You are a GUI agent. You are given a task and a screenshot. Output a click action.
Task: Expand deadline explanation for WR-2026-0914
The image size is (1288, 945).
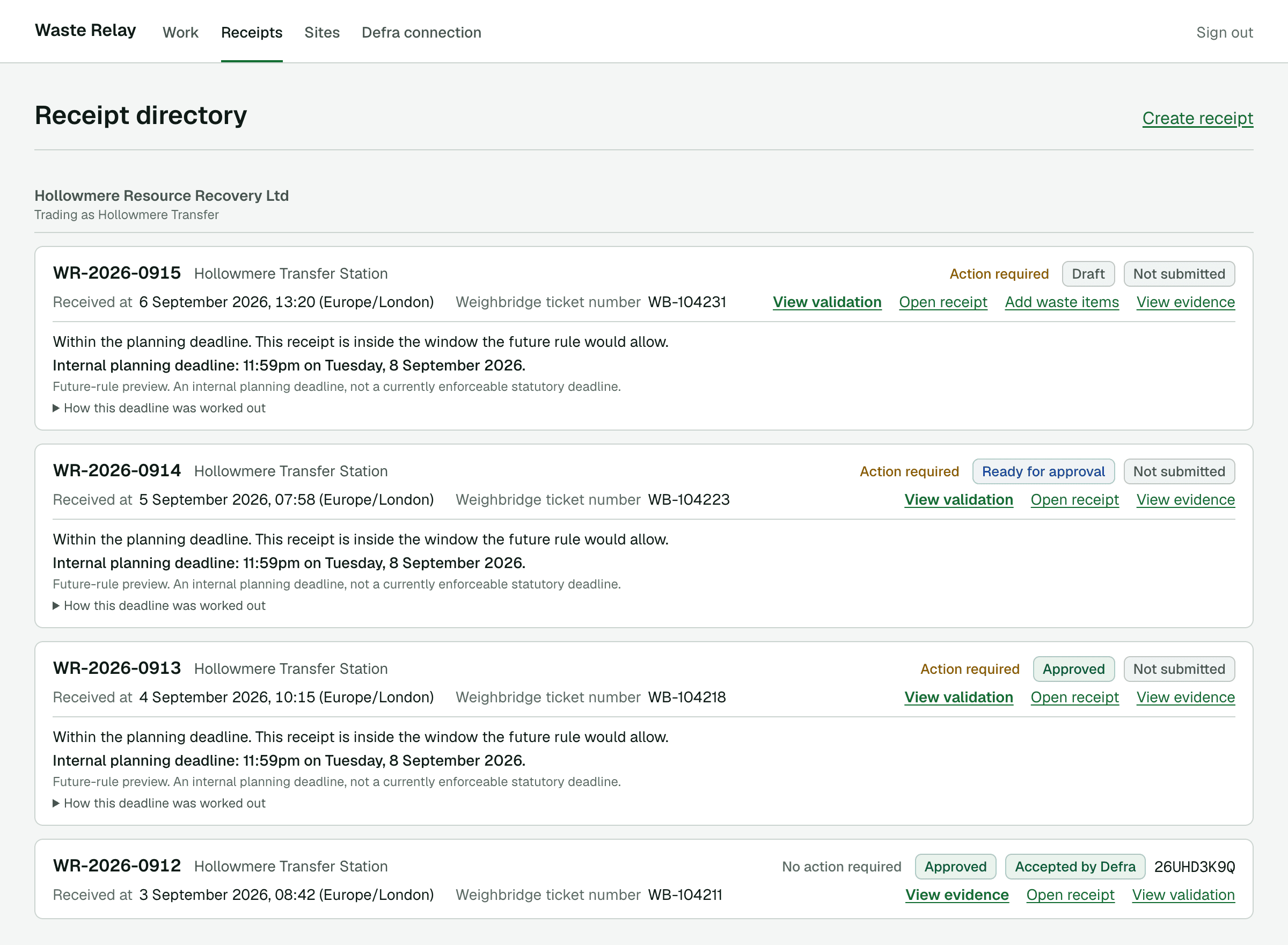pos(159,605)
